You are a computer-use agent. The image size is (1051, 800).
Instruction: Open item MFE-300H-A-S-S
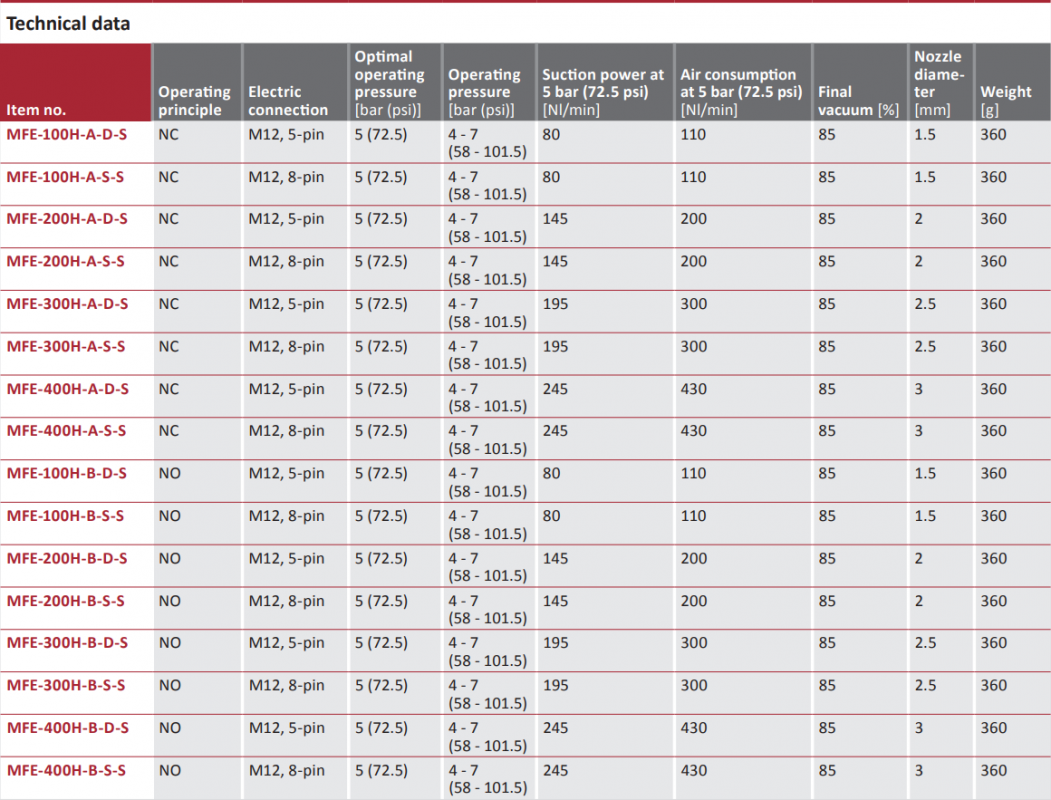66,347
